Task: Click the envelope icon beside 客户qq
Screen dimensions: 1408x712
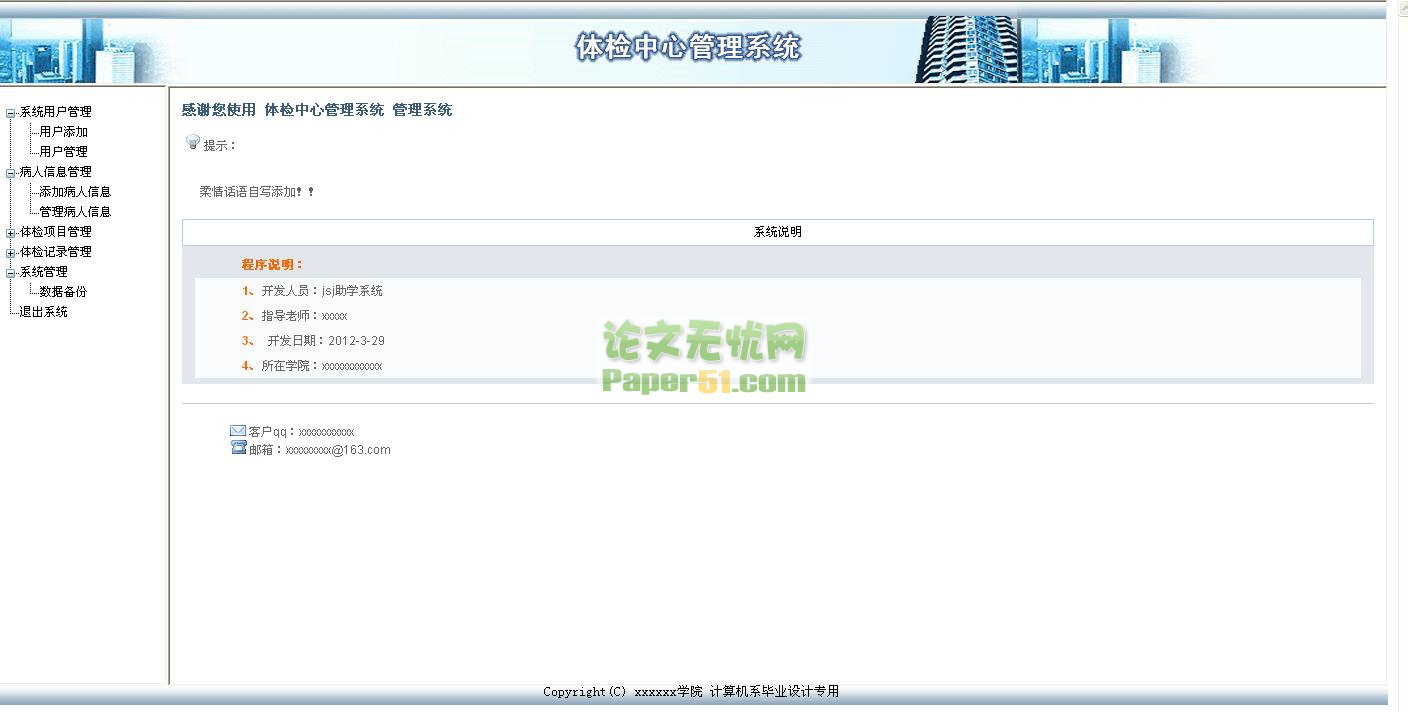Action: click(238, 431)
